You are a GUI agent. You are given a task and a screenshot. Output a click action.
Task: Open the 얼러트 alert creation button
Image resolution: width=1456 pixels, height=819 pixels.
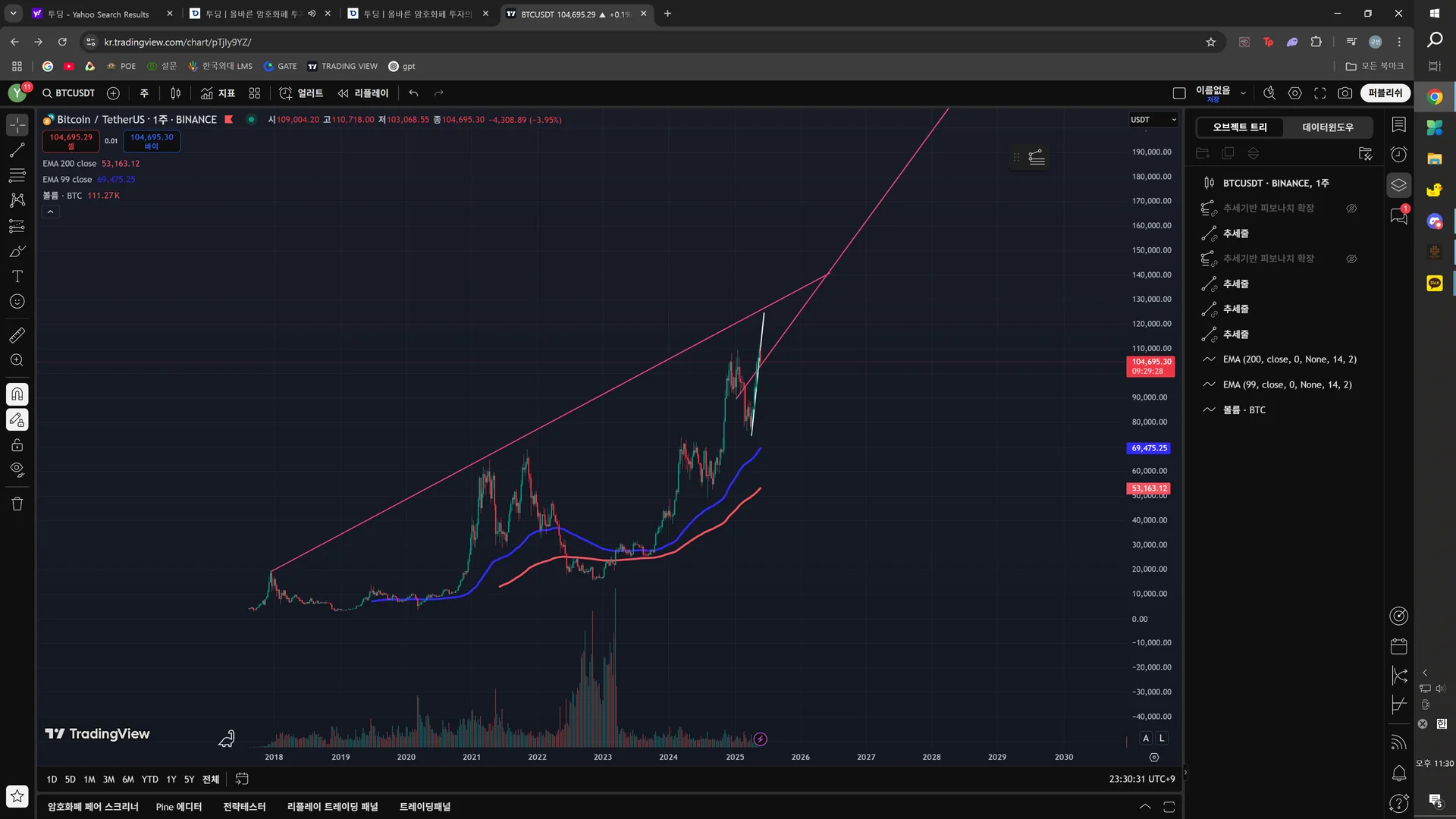pyautogui.click(x=301, y=93)
